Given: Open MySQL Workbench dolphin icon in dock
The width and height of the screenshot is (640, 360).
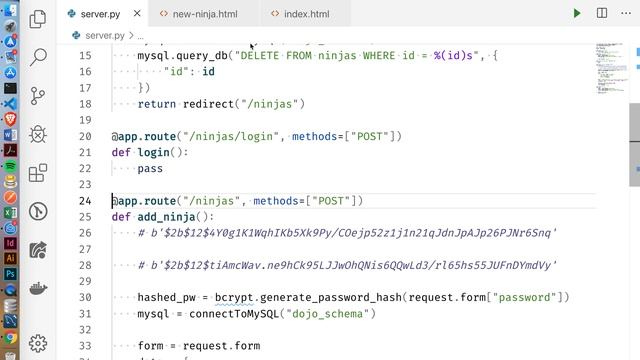Looking at the screenshot, I should tap(10, 321).
